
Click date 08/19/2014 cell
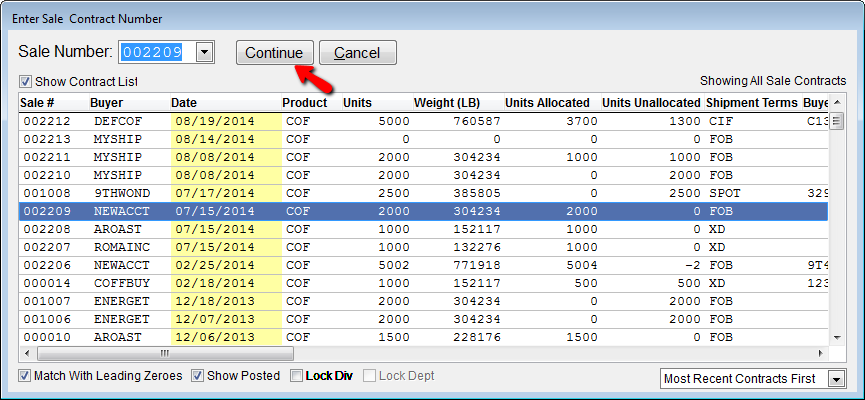pyautogui.click(x=226, y=121)
